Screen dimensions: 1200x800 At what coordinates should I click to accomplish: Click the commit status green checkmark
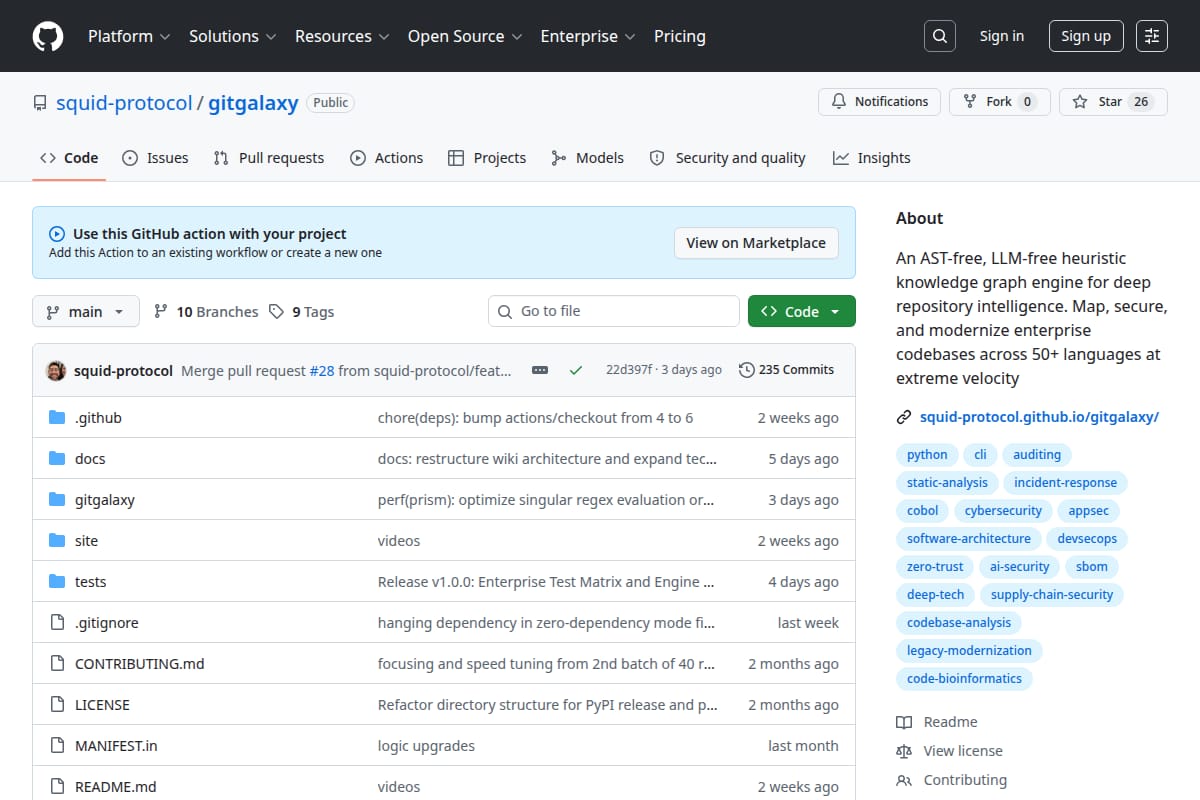tap(576, 370)
